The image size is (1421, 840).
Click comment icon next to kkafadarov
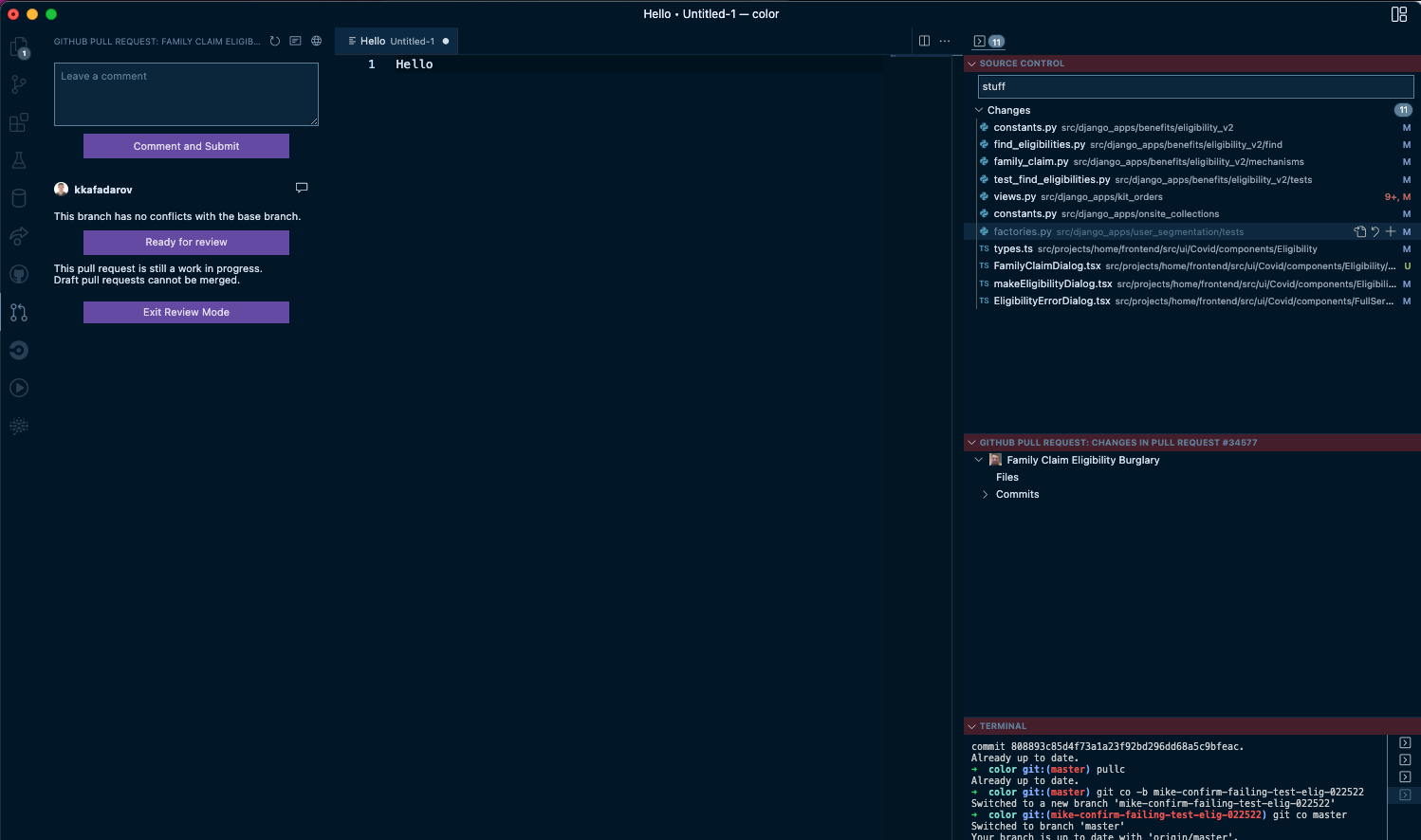302,188
